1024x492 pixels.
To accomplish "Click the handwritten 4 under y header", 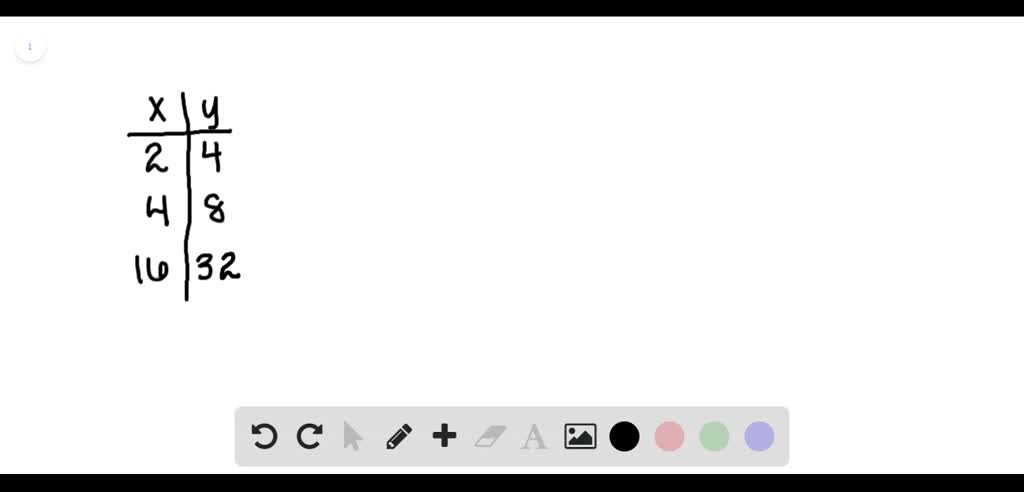I will pos(210,157).
